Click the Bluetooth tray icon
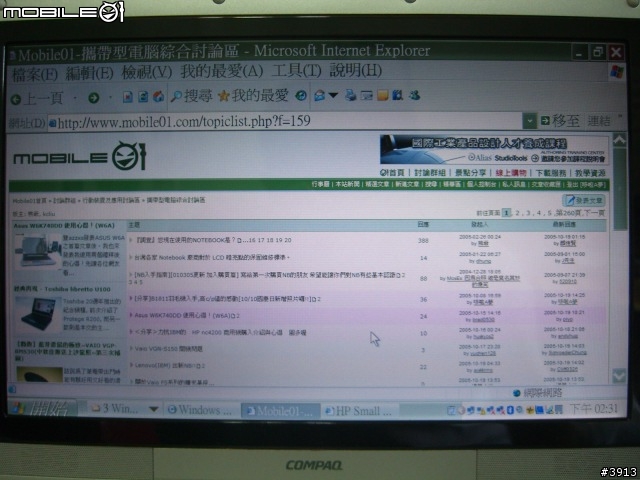640x480 pixels. [510, 409]
